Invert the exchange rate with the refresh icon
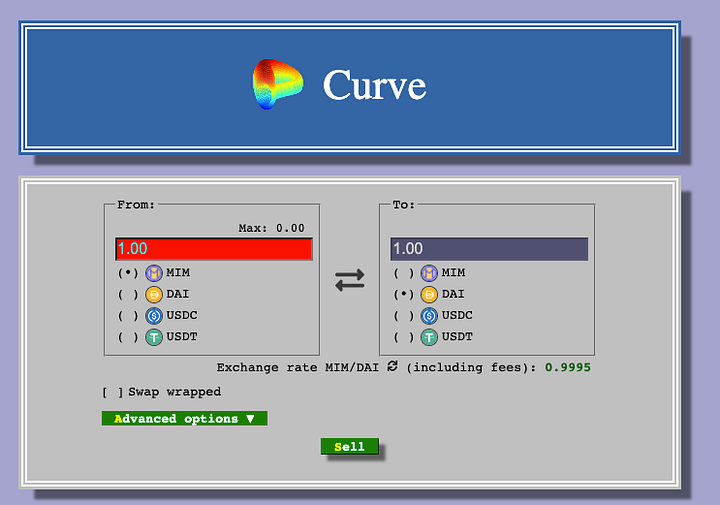This screenshot has height=505, width=720. point(392,366)
